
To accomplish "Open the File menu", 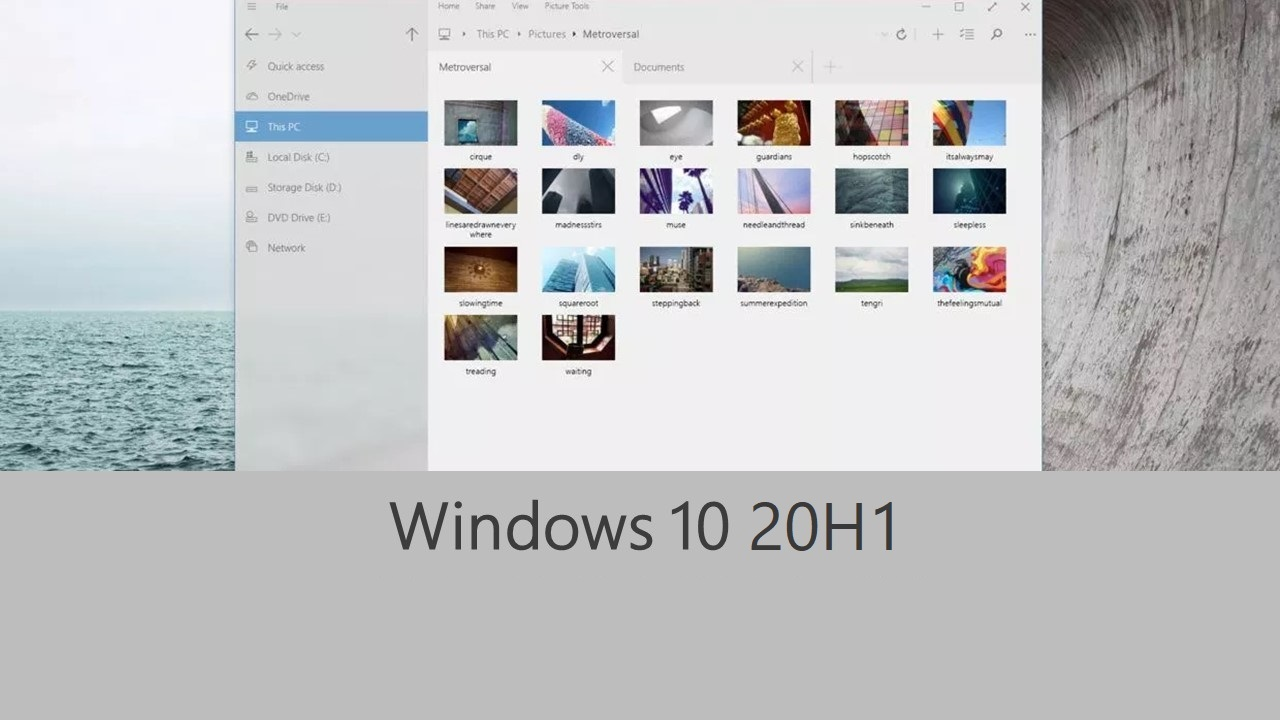I will click(x=282, y=6).
